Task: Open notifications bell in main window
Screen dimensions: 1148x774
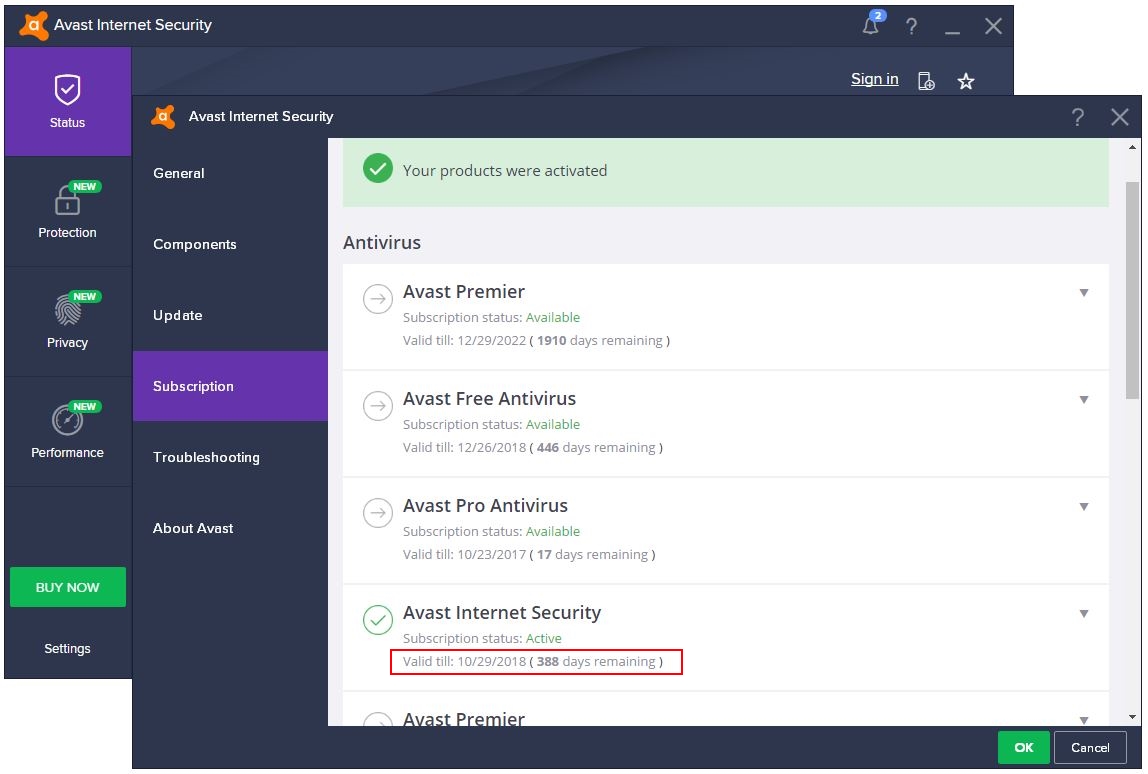Action: click(871, 26)
